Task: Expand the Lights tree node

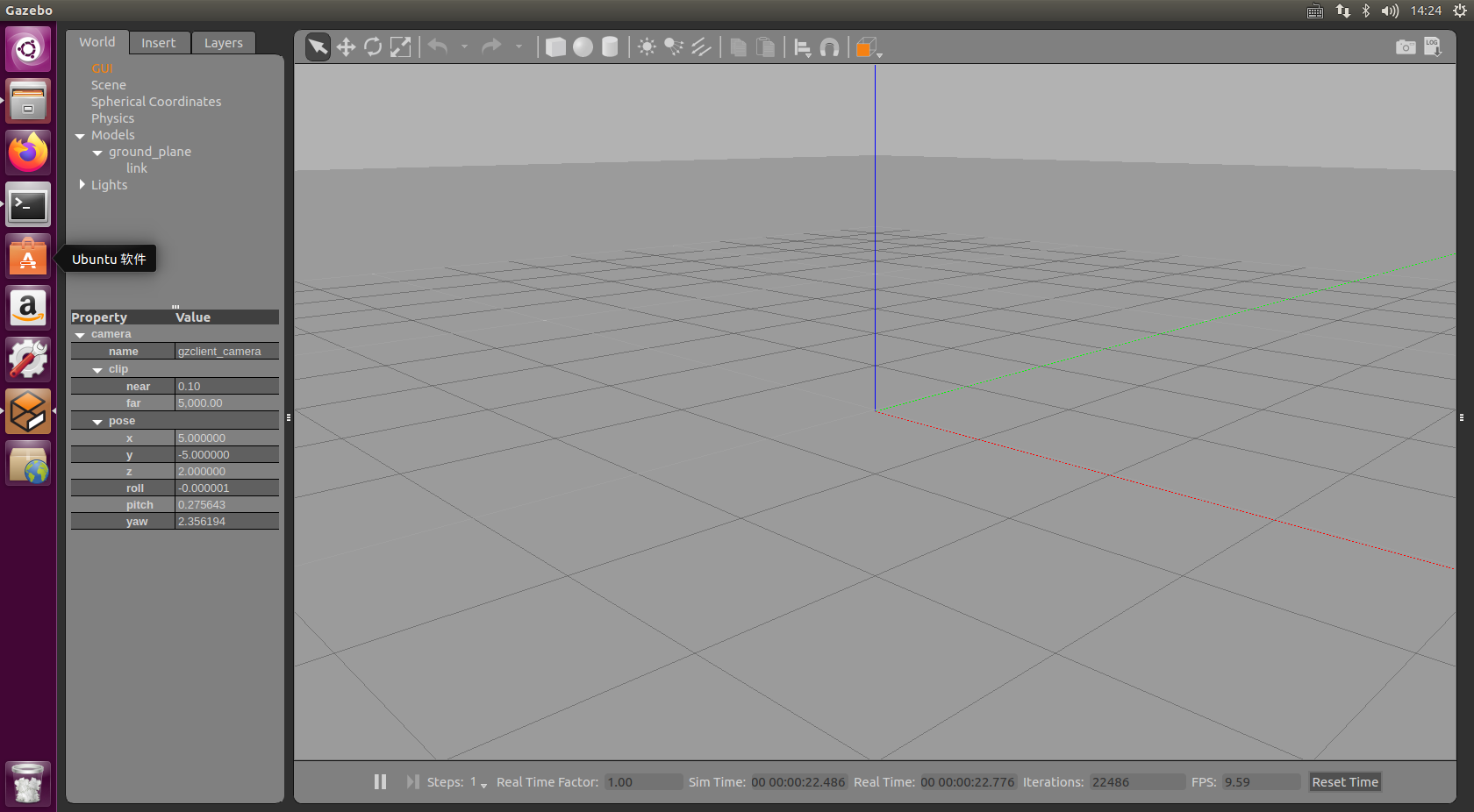Action: click(82, 184)
